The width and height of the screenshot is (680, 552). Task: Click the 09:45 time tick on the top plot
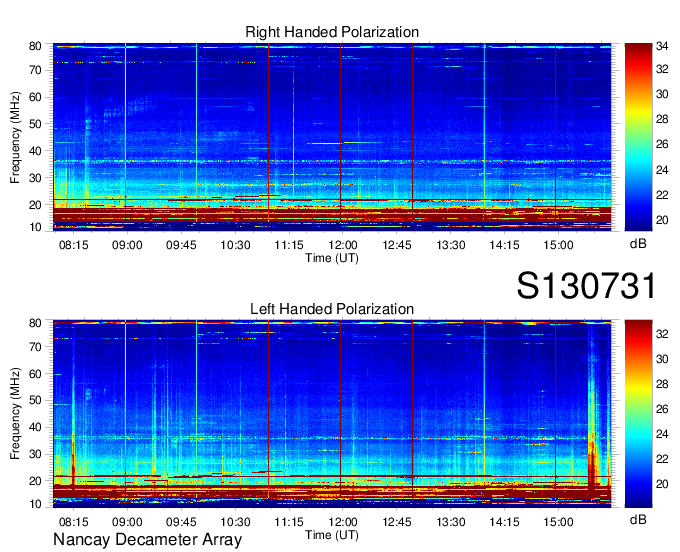(181, 245)
